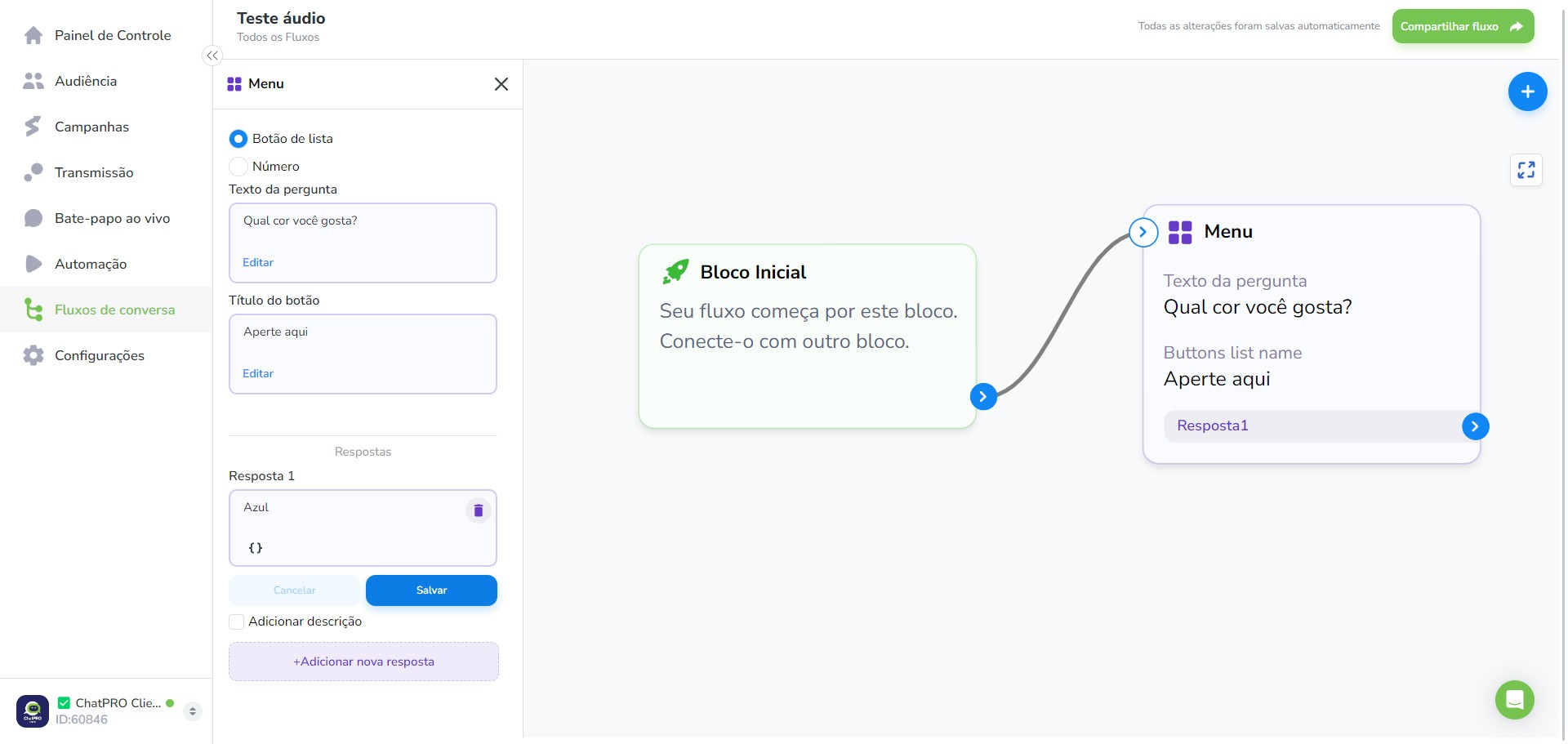Screen dimensions: 1568x744
Task: Open the green chat support bubble
Action: tap(1514, 700)
